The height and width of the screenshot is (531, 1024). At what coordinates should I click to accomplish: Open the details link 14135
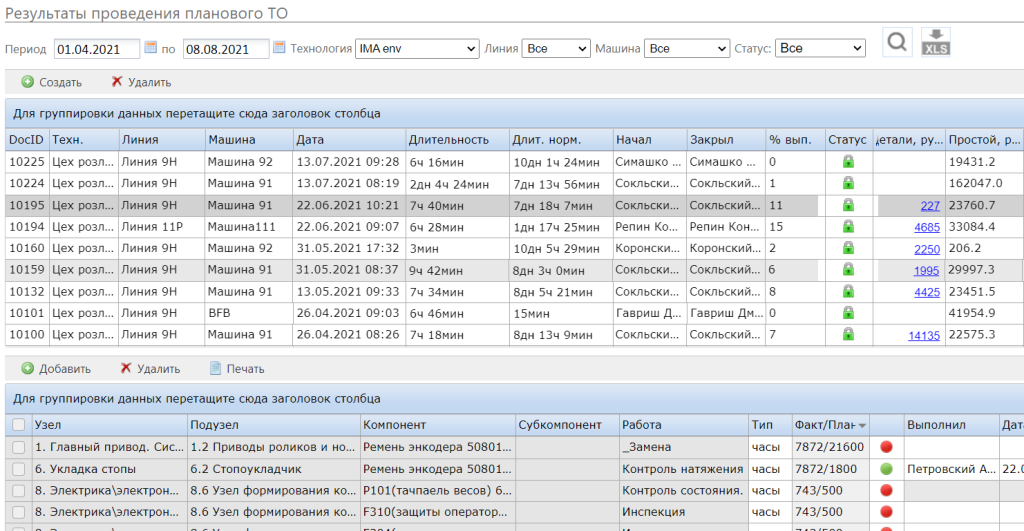(923, 335)
